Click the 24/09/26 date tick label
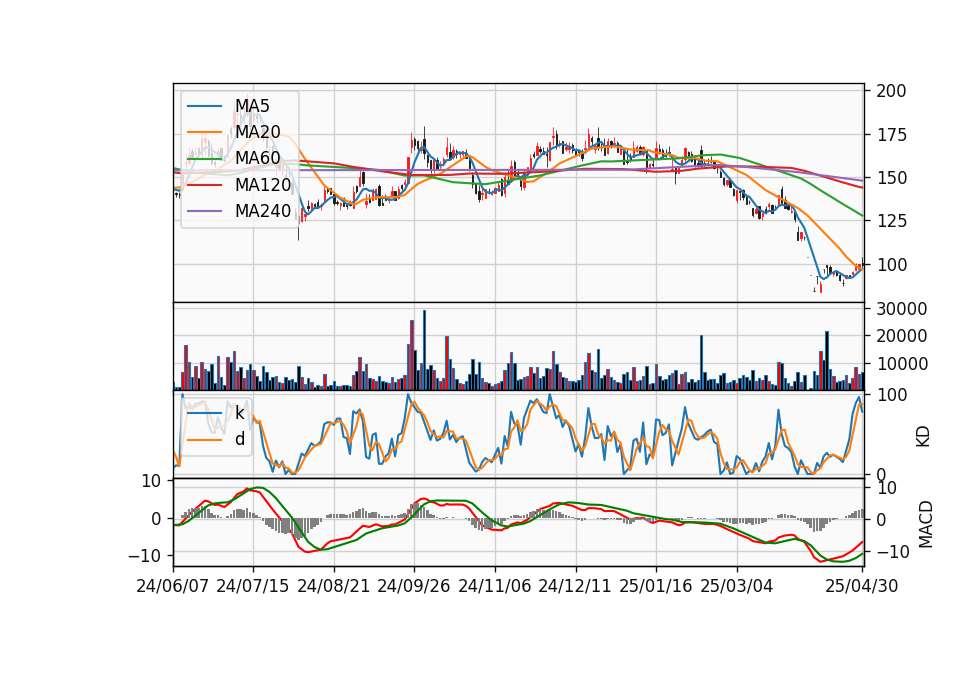This screenshot has width=960, height=690. click(x=413, y=586)
